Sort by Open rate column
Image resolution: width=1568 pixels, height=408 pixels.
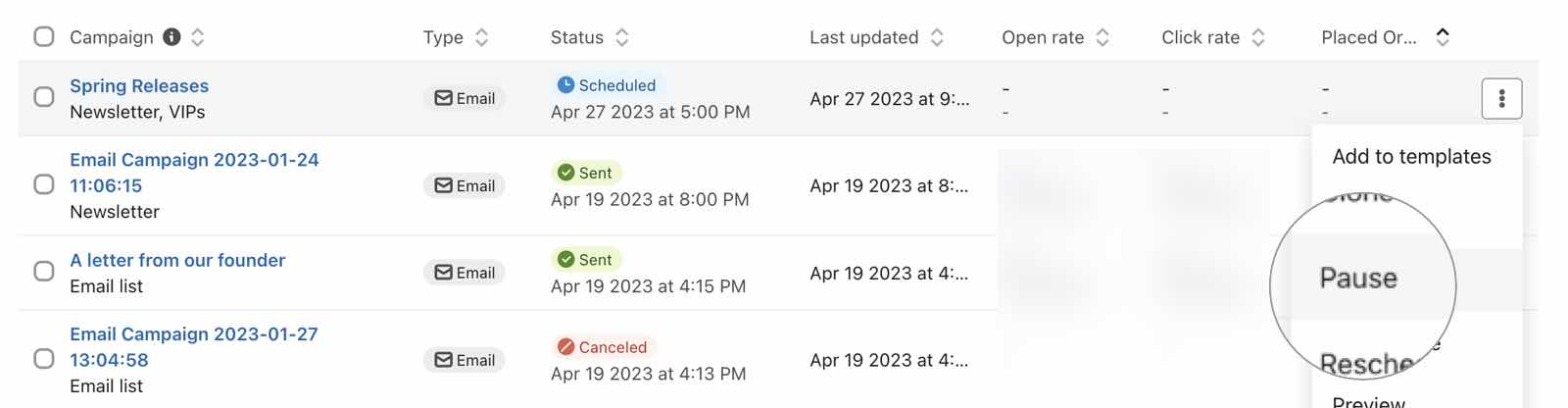click(x=1102, y=37)
